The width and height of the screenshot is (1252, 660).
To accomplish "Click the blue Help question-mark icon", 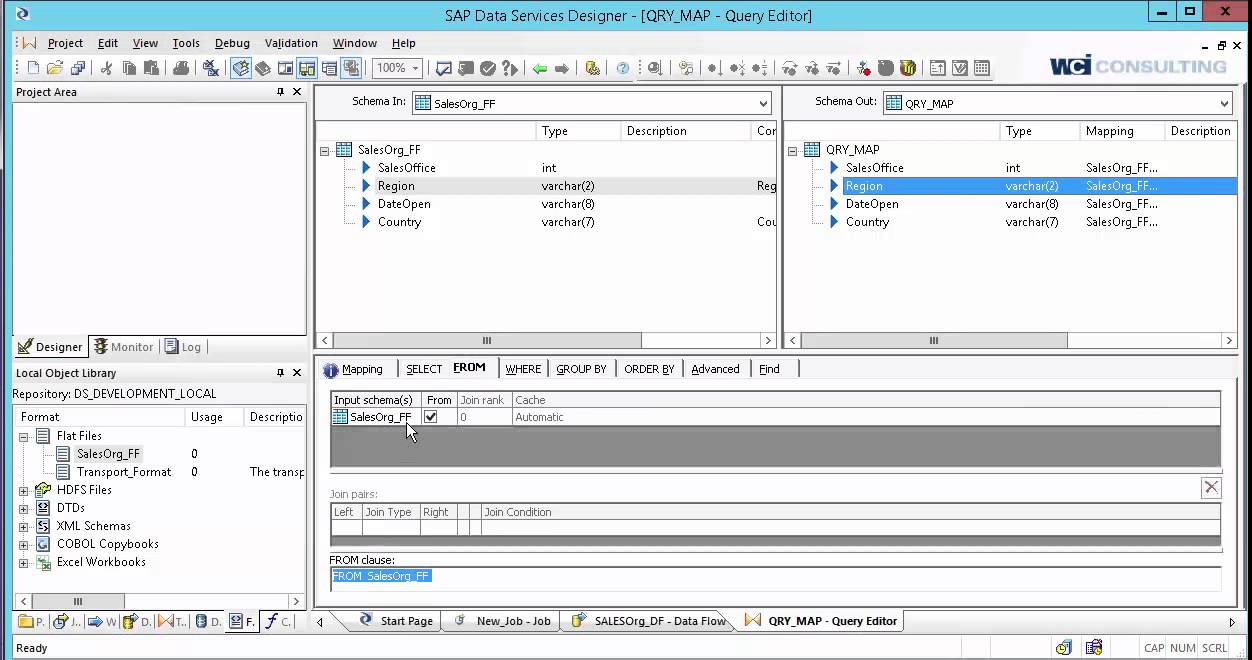I will pos(623,68).
